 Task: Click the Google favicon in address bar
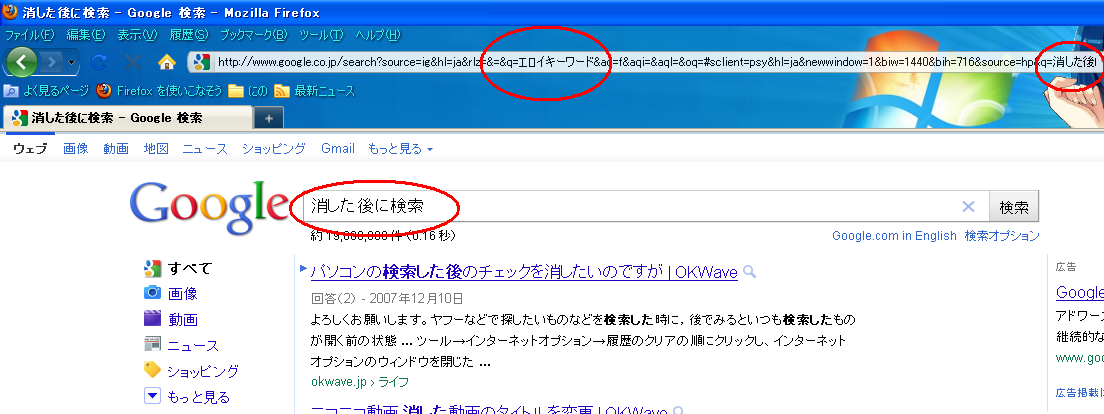201,63
